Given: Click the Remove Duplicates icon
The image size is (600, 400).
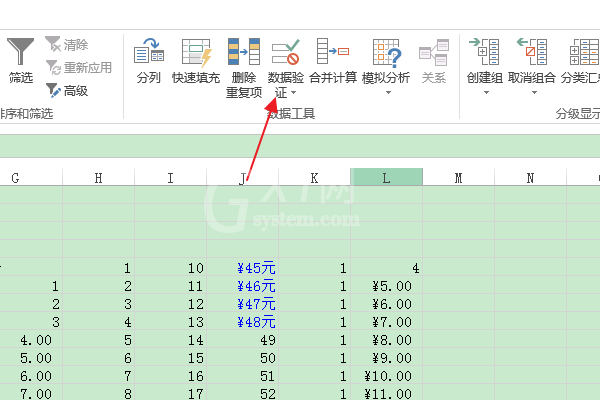Looking at the screenshot, I should point(244,51).
